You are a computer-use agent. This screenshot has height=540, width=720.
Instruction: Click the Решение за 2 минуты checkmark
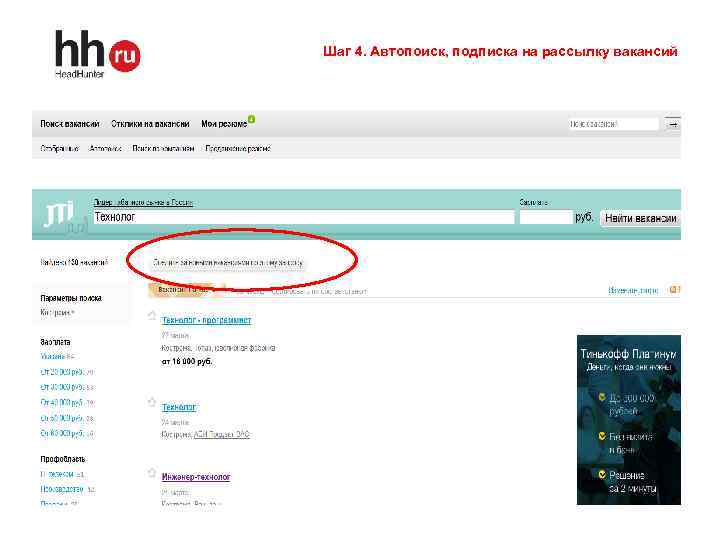pyautogui.click(x=602, y=475)
